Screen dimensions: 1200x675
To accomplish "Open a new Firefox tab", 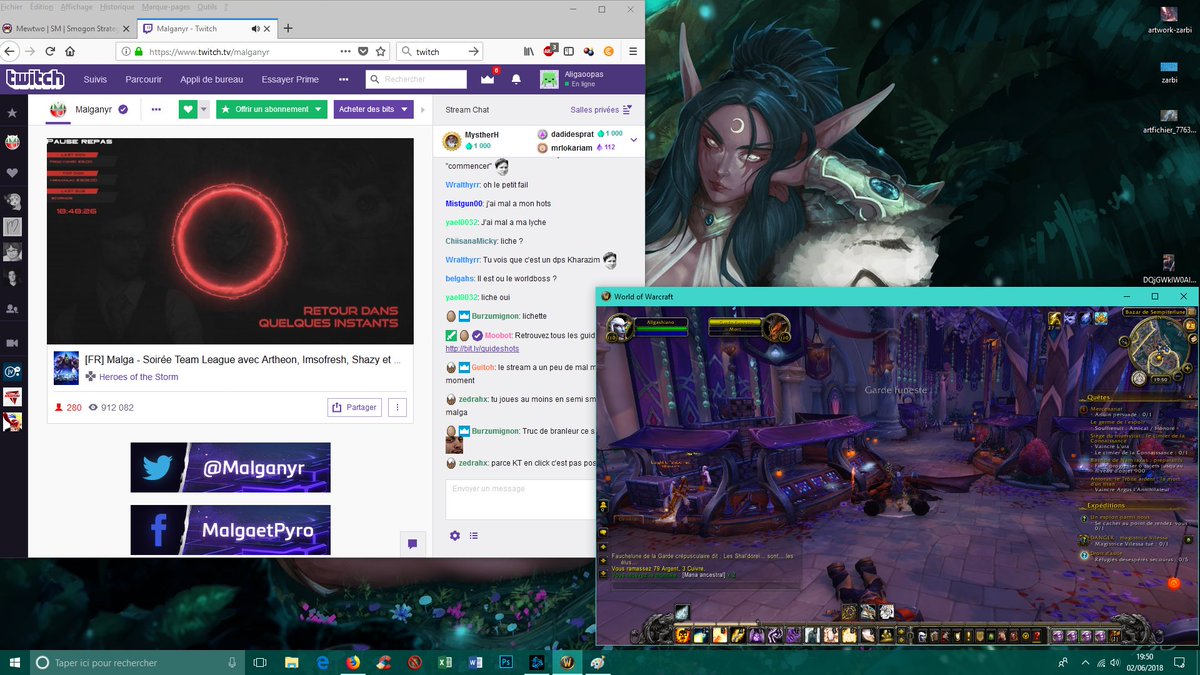I will 288,28.
